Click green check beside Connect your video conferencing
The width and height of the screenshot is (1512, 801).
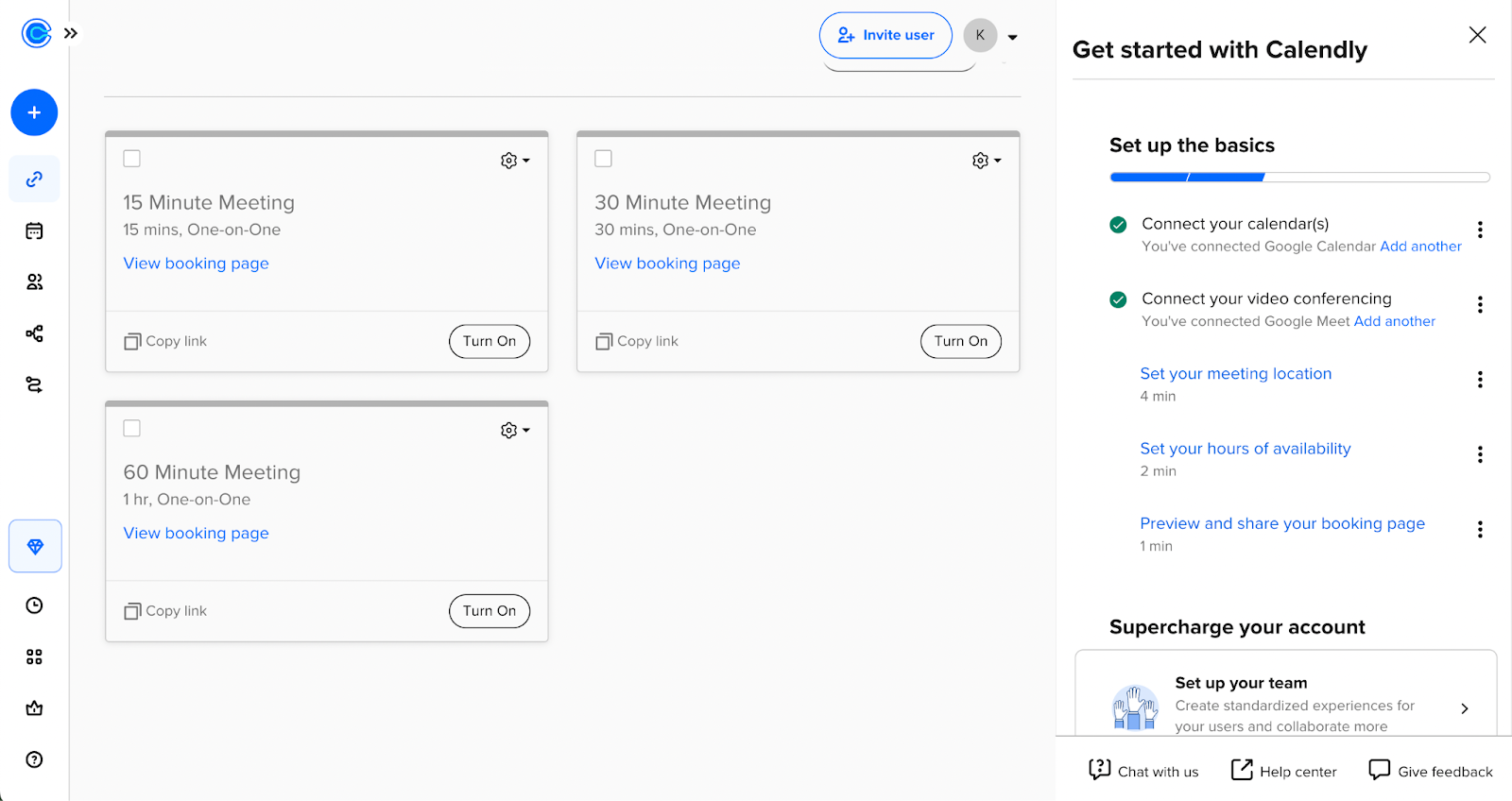[x=1118, y=299]
